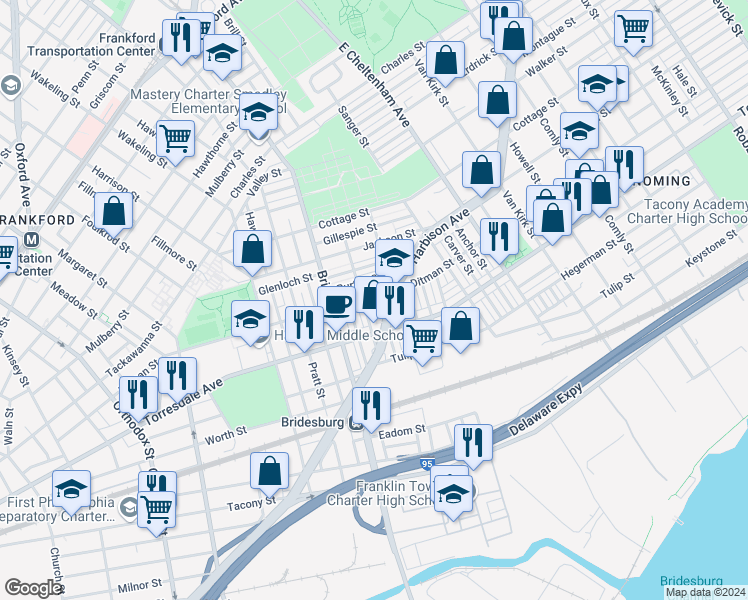The width and height of the screenshot is (748, 600).
Task: Click the Eadom St label
Action: 402,432
